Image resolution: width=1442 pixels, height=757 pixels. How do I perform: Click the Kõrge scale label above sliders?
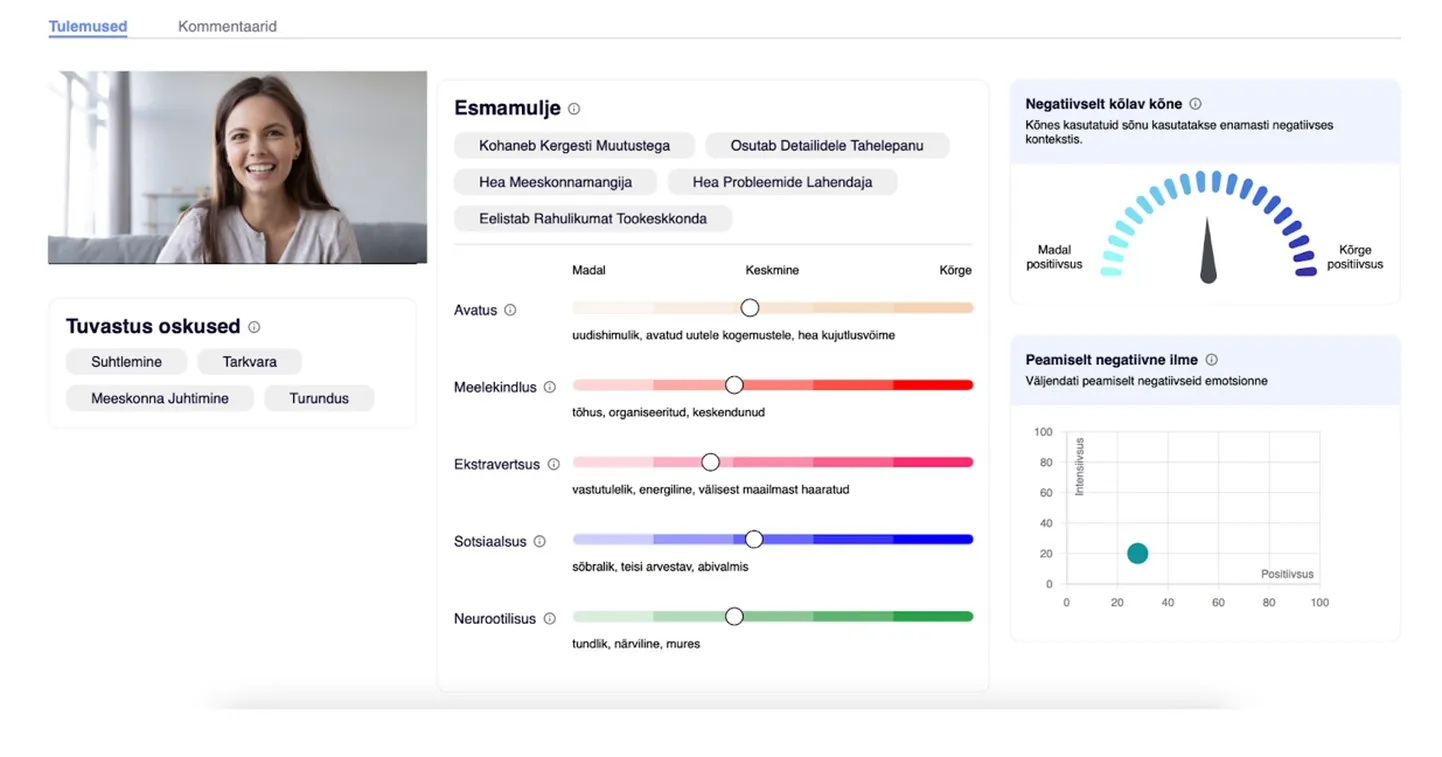(955, 270)
